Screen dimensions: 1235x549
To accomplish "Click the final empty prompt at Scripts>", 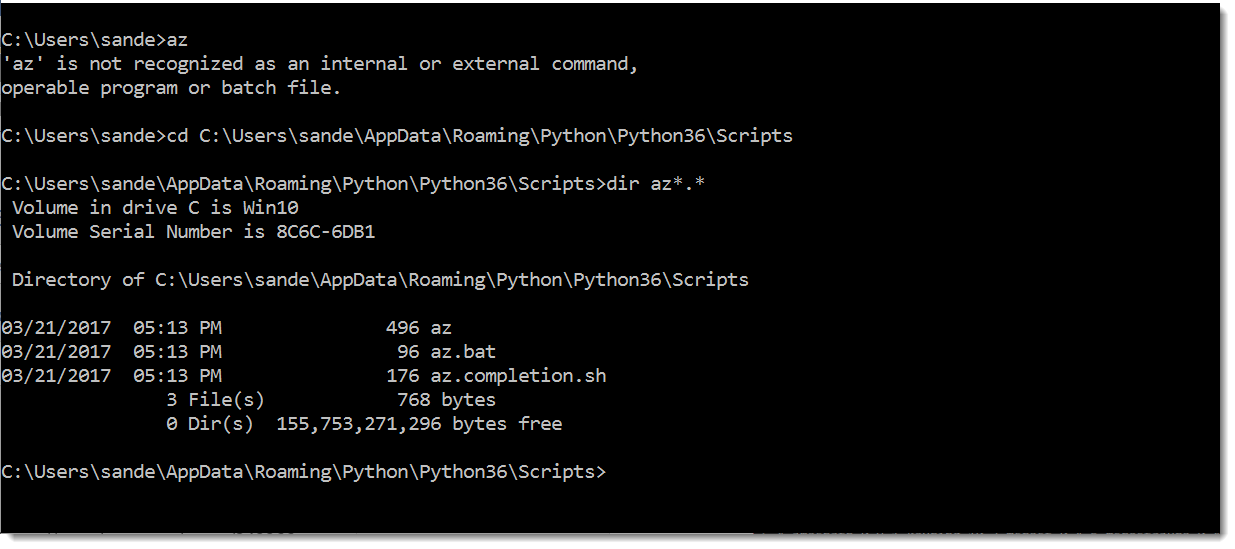I will [303, 472].
